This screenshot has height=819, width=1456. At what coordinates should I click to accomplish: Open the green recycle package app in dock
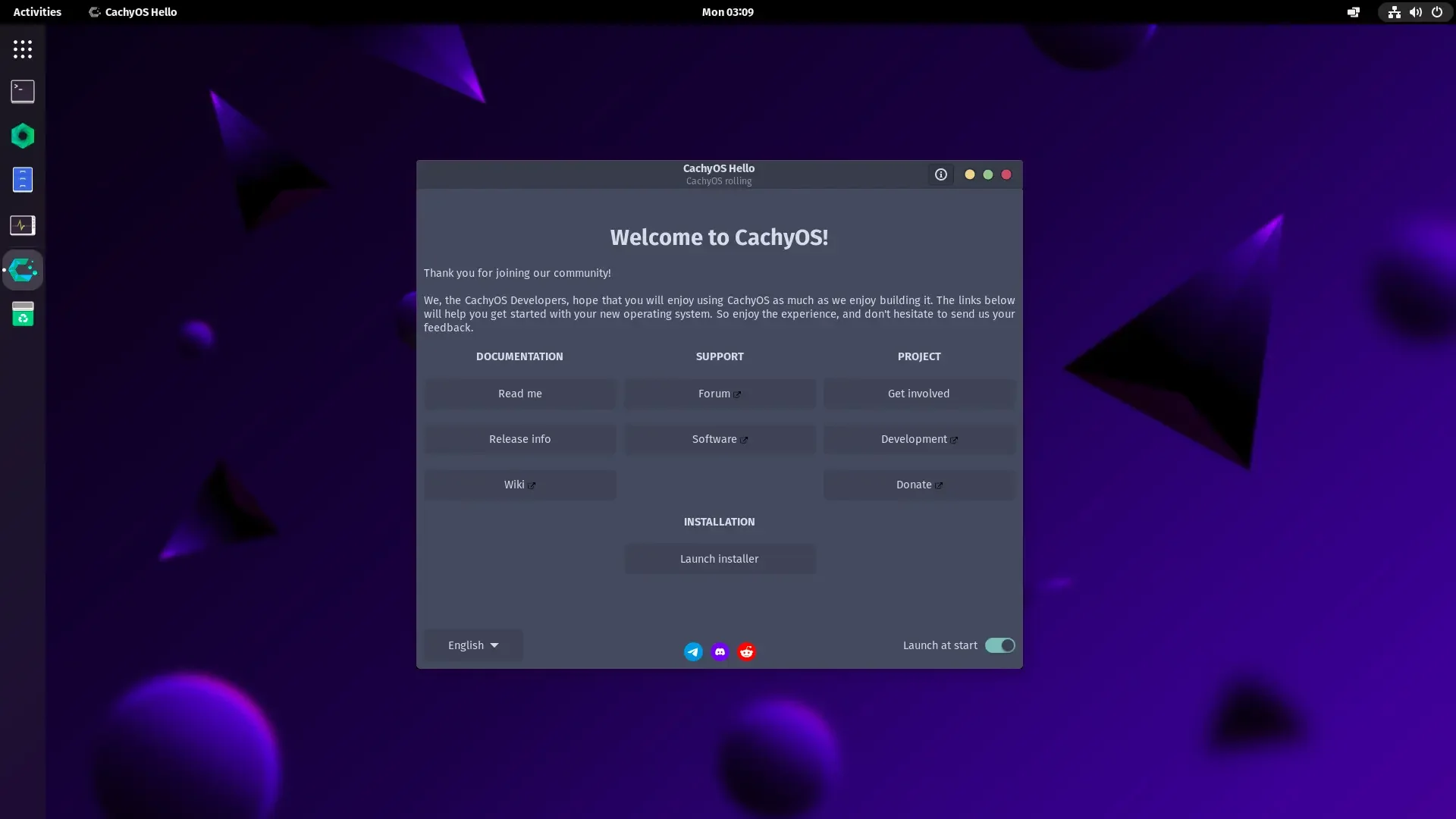click(x=23, y=314)
